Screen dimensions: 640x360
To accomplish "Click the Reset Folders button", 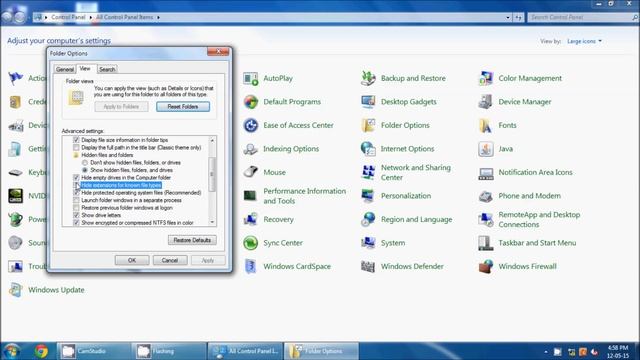I will click(183, 107).
